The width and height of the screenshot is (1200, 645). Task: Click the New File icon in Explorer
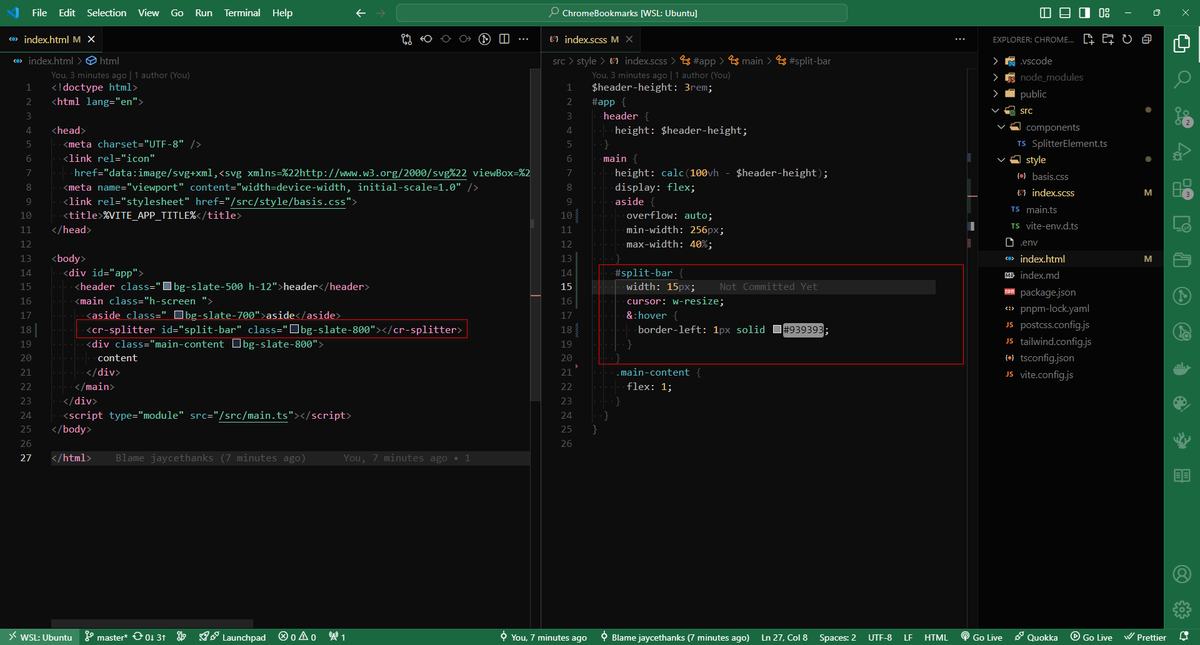tap(1088, 40)
